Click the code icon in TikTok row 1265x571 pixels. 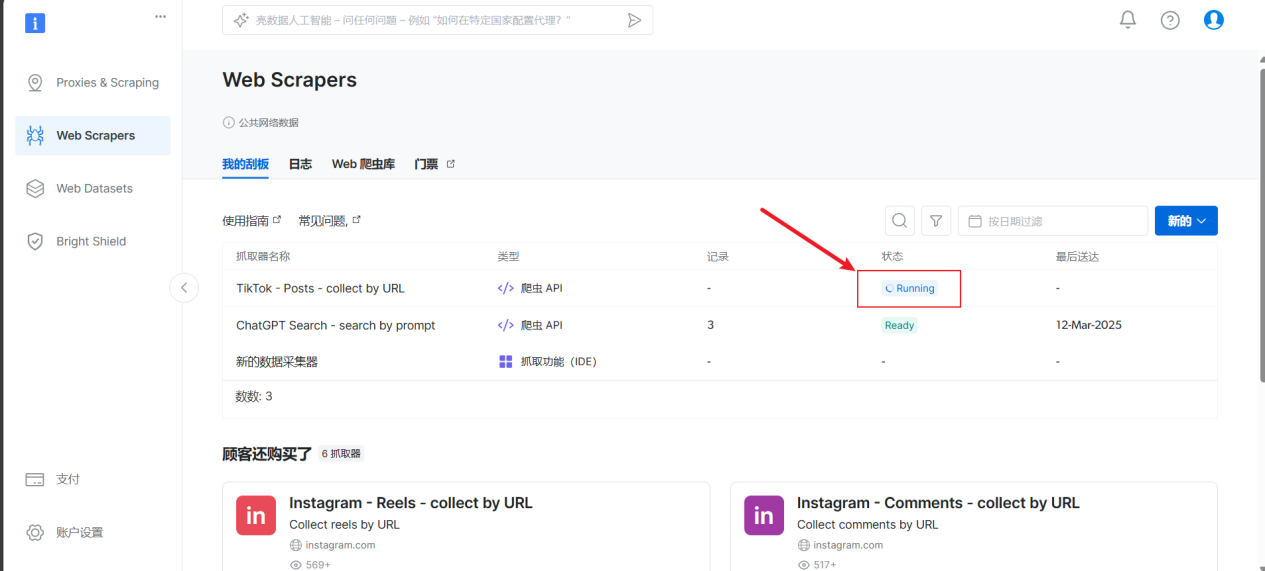[506, 288]
